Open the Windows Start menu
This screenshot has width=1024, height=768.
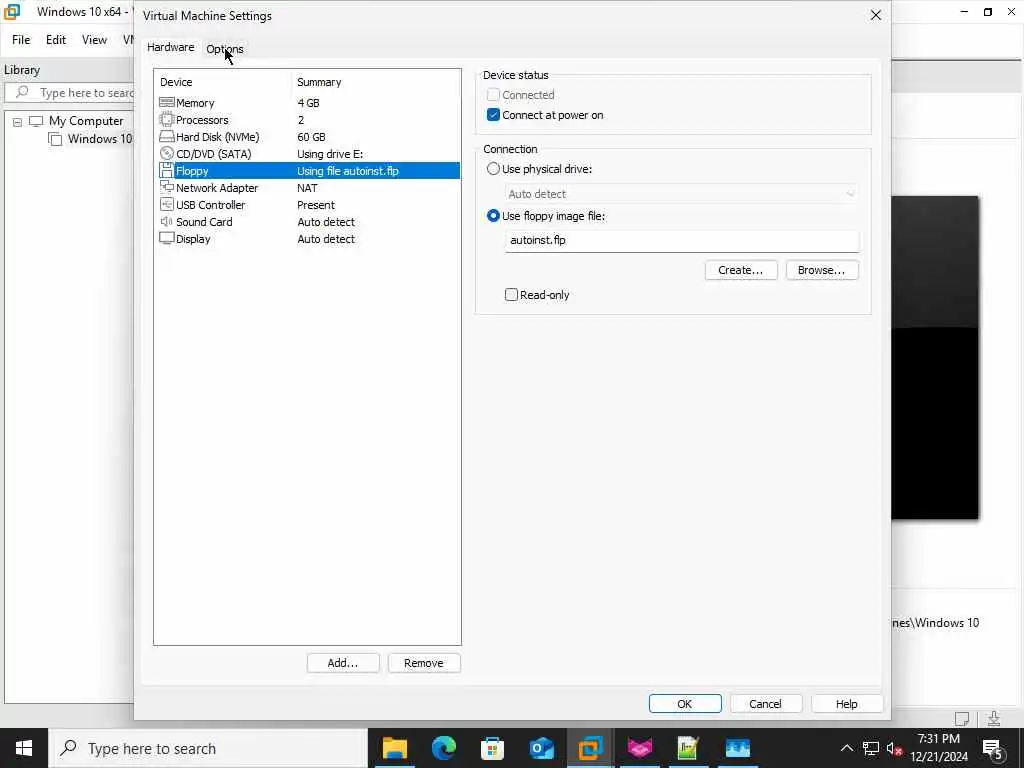pyautogui.click(x=24, y=748)
